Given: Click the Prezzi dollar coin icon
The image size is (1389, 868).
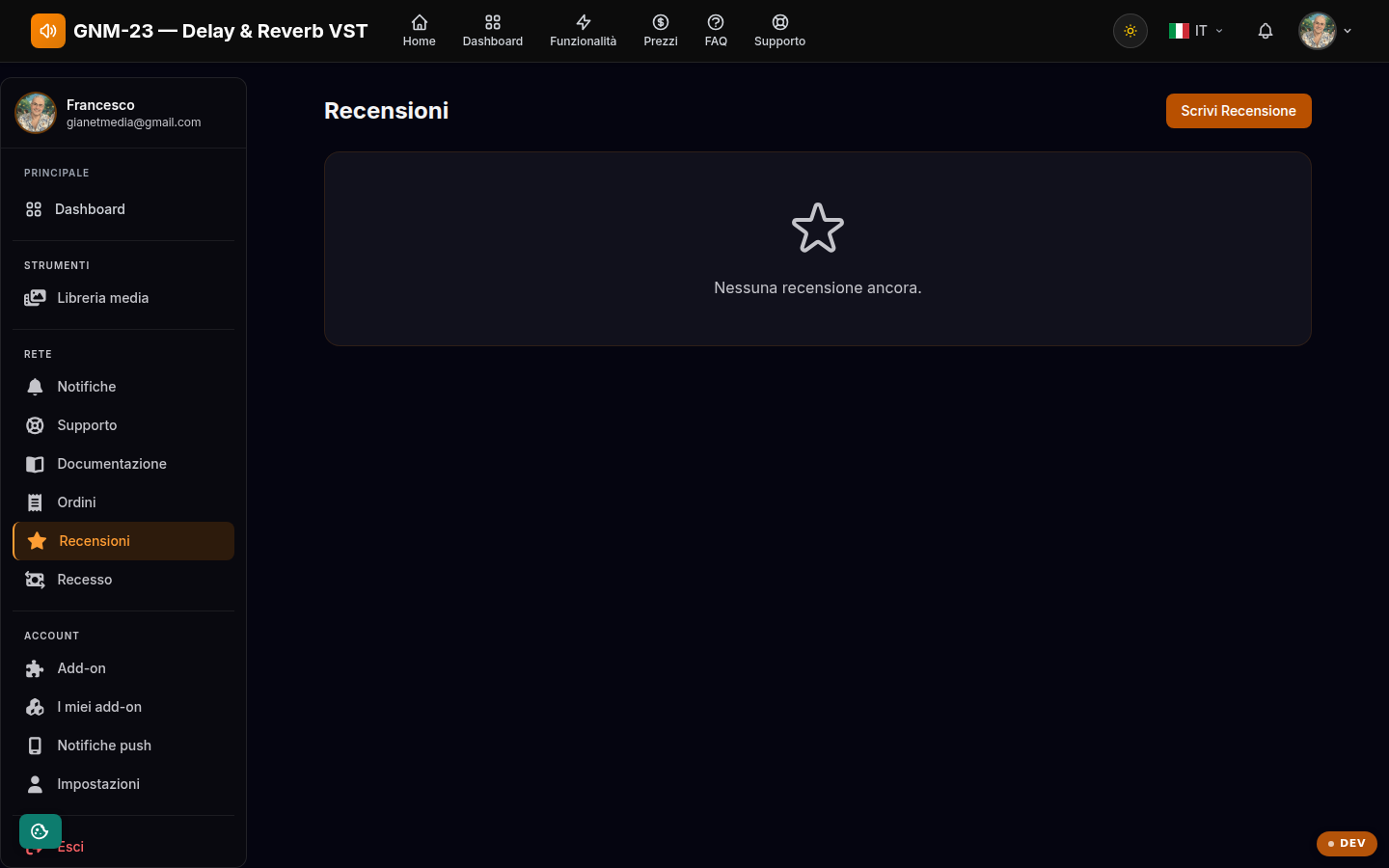Looking at the screenshot, I should click(661, 22).
